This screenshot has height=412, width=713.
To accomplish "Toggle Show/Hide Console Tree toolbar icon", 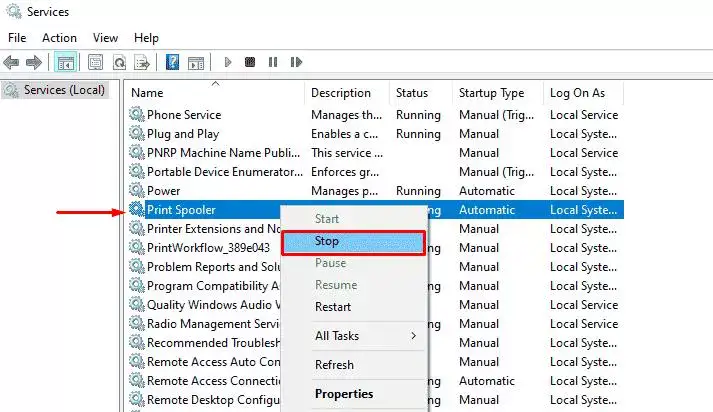I will tap(65, 62).
